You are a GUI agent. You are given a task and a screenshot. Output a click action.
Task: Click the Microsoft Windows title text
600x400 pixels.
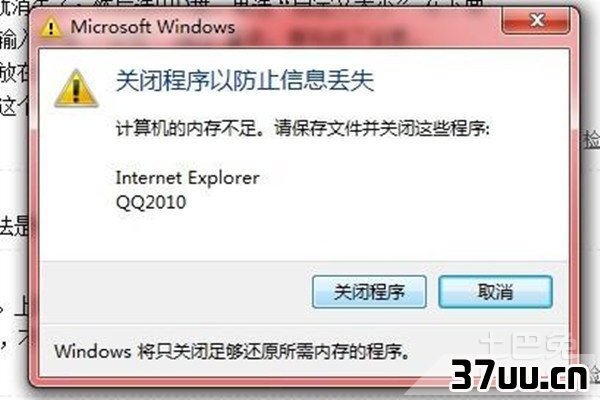[153, 27]
